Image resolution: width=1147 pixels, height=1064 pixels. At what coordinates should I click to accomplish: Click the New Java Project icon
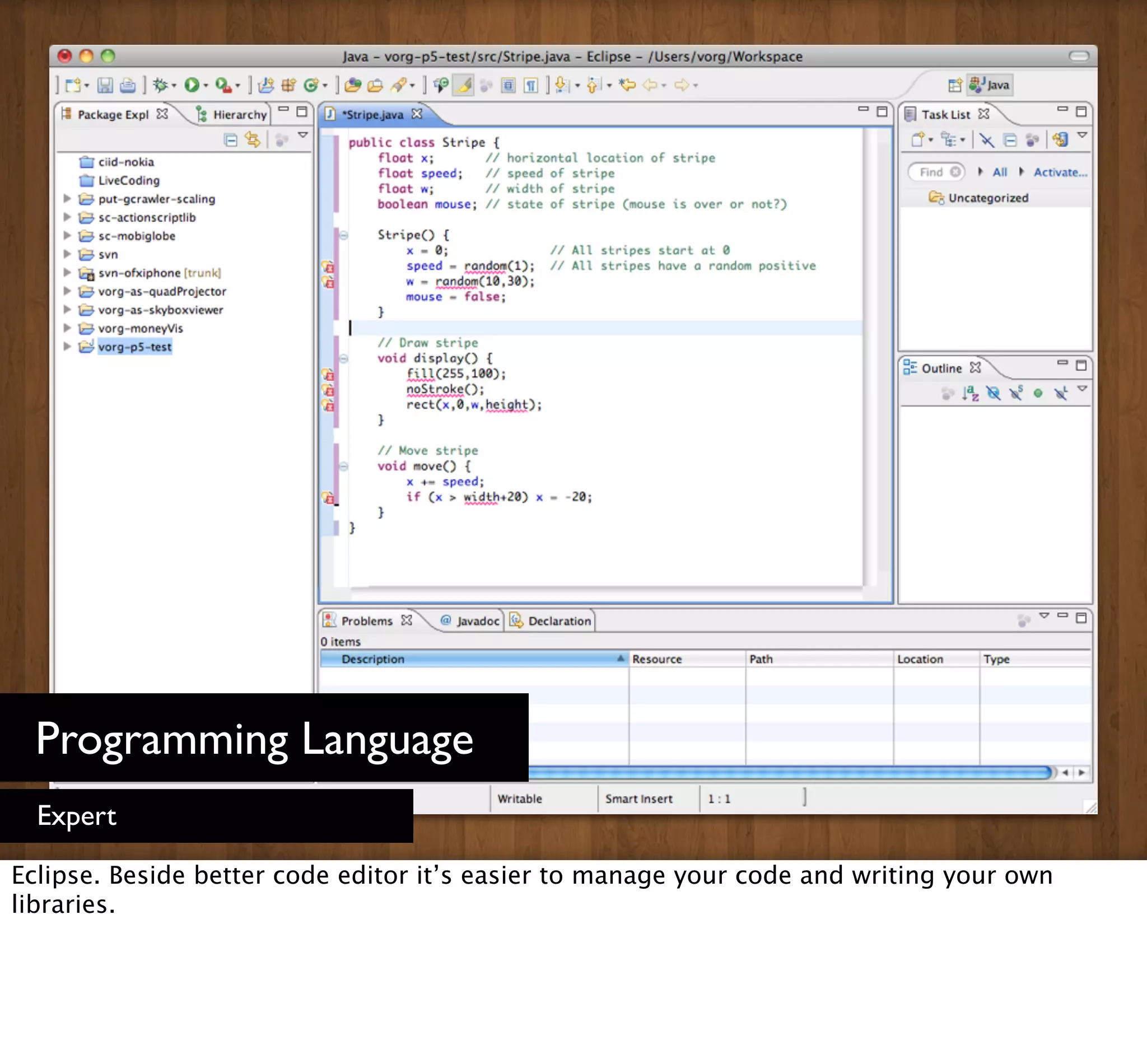[x=265, y=85]
